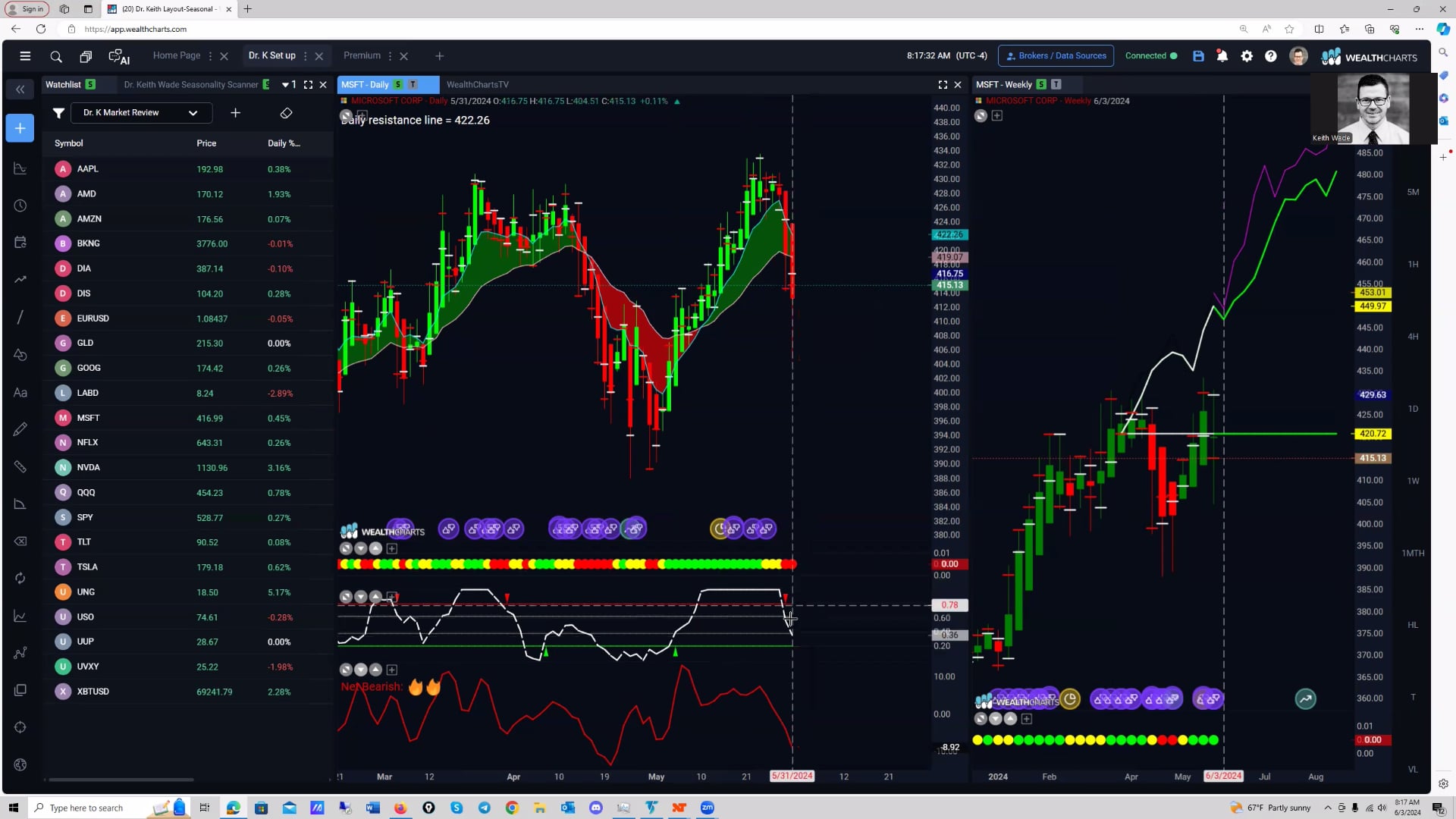Click the 422.26 resistance price label
The width and height of the screenshot is (1456, 819).
click(x=949, y=235)
